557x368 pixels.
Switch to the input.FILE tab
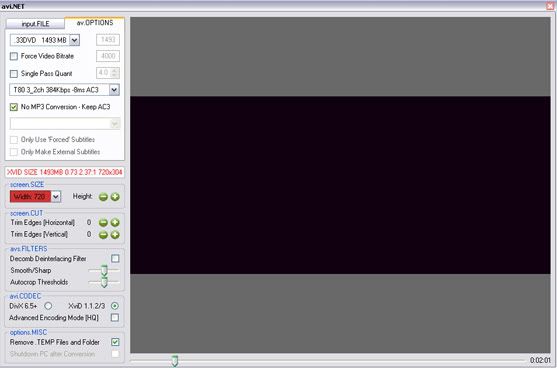pyautogui.click(x=36, y=24)
